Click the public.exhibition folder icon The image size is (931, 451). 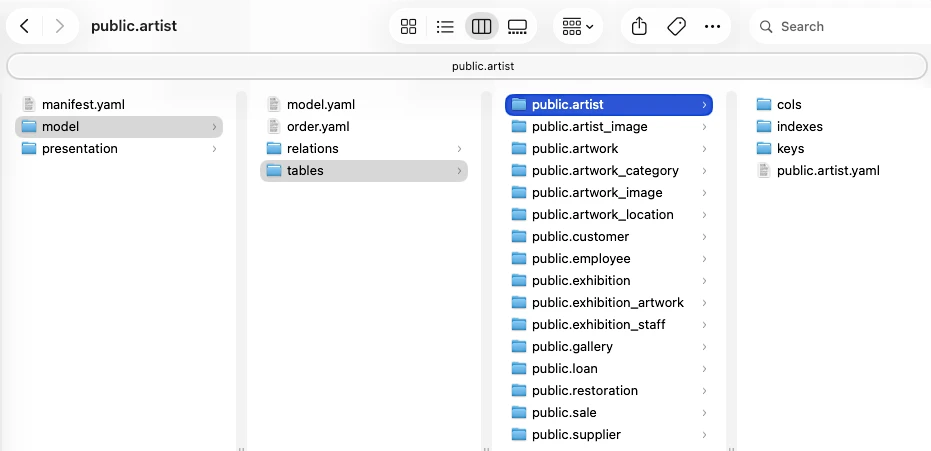point(519,280)
